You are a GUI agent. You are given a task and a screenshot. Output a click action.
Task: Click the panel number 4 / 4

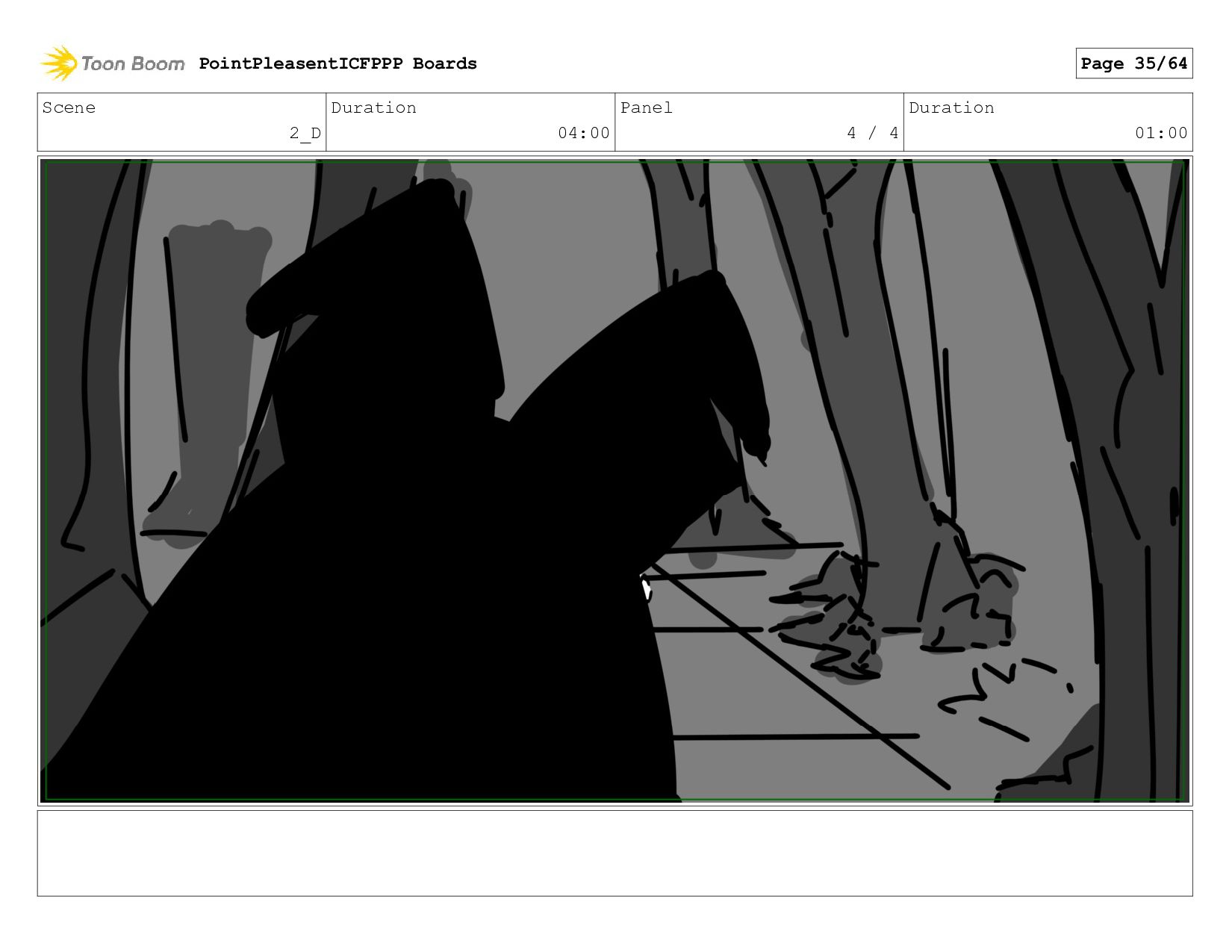[872, 133]
